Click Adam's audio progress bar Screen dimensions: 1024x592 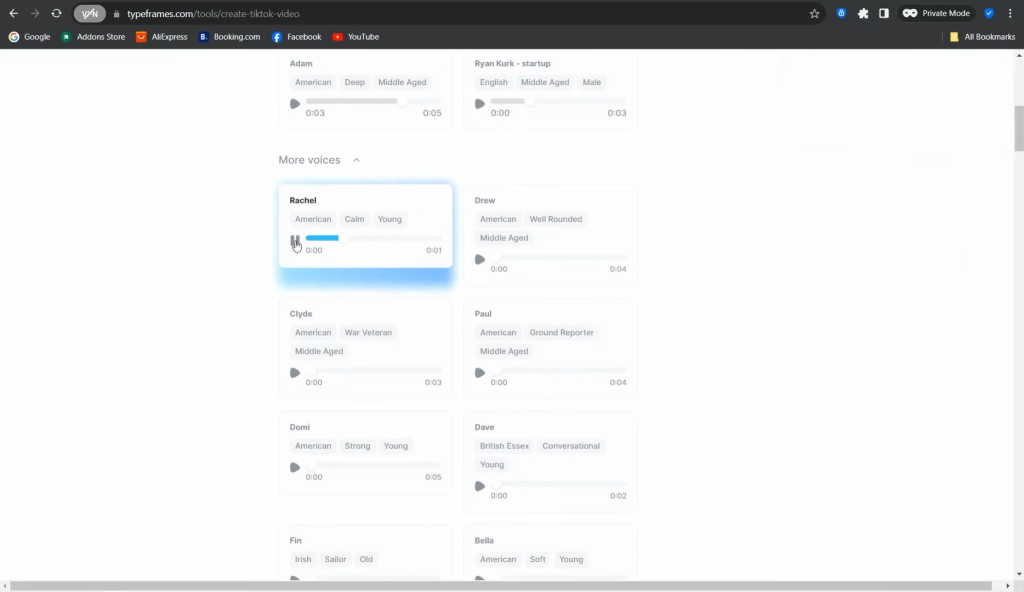click(x=374, y=101)
